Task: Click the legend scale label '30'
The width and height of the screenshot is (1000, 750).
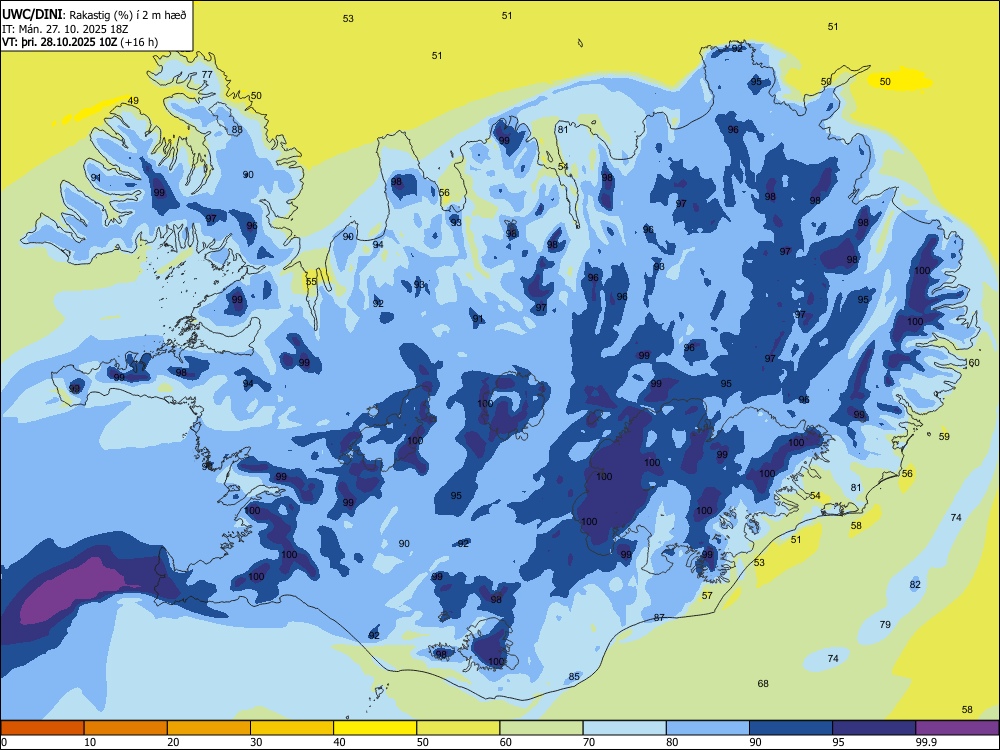Action: tap(256, 742)
